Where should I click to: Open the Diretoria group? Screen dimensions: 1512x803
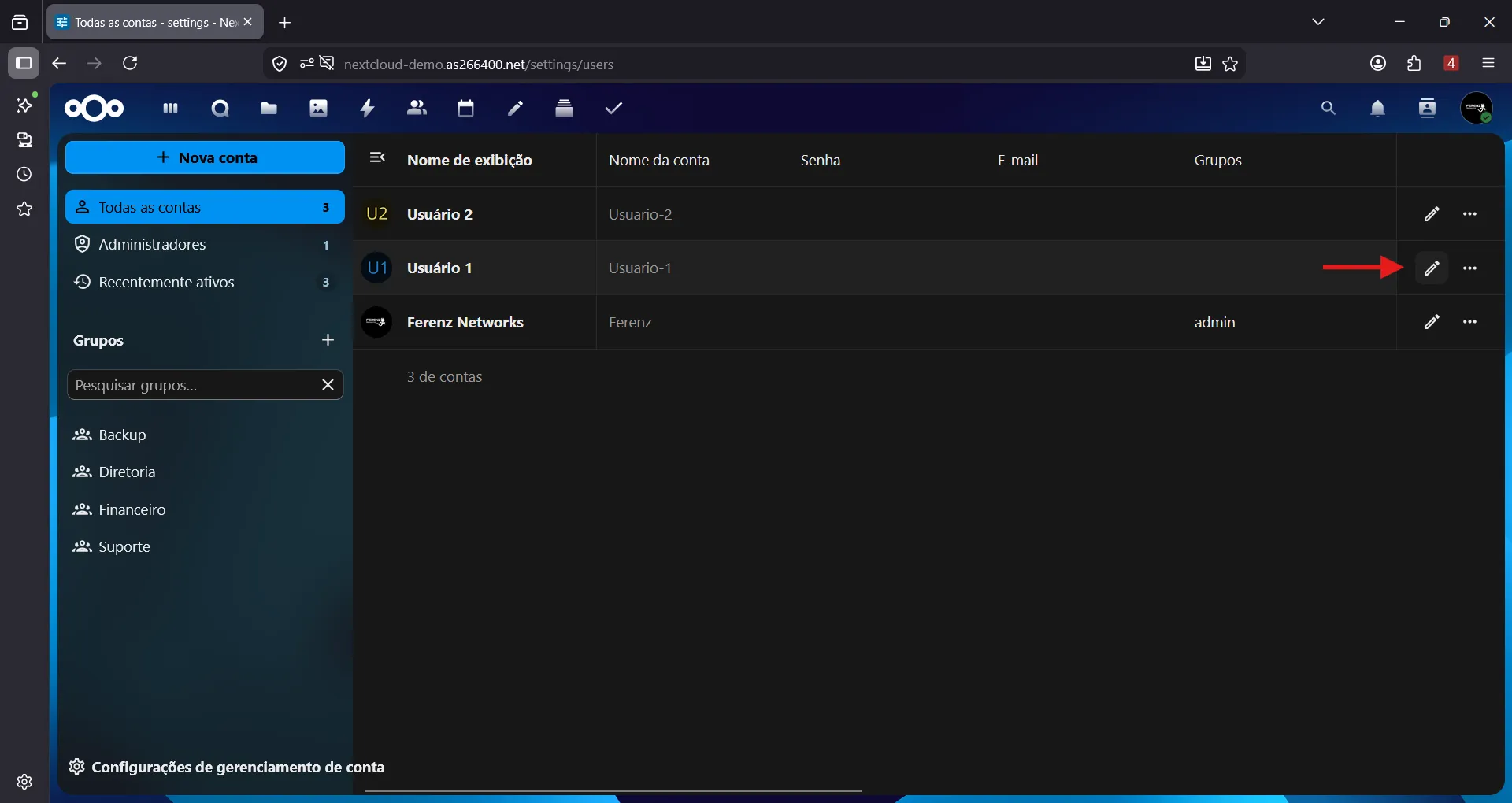point(206,472)
